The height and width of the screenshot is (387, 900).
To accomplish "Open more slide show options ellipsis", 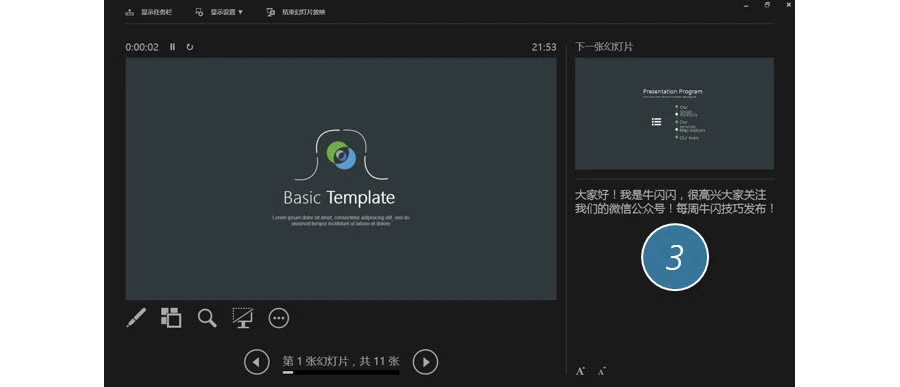I will coord(279,318).
